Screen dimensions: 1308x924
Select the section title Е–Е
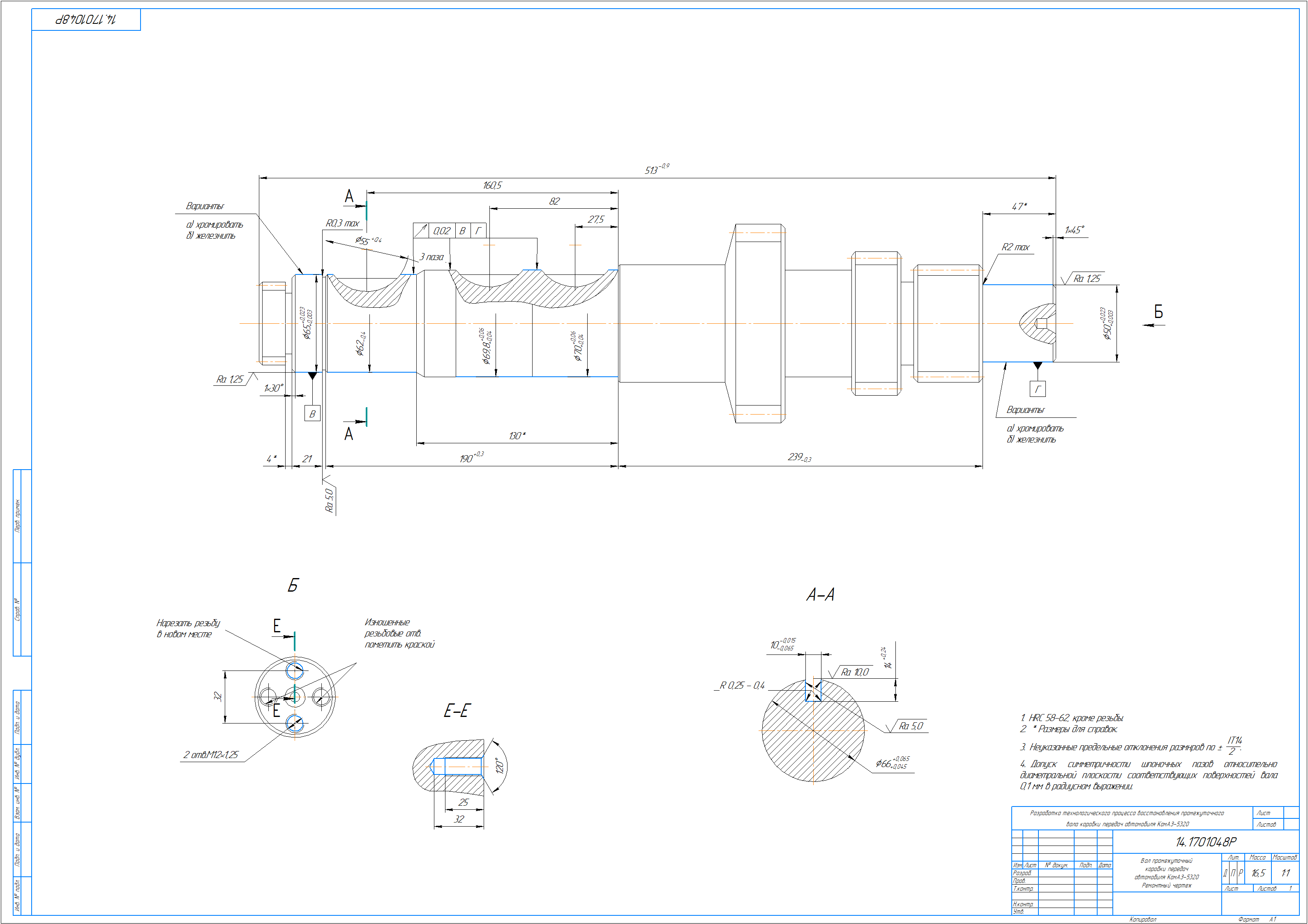[x=457, y=711]
